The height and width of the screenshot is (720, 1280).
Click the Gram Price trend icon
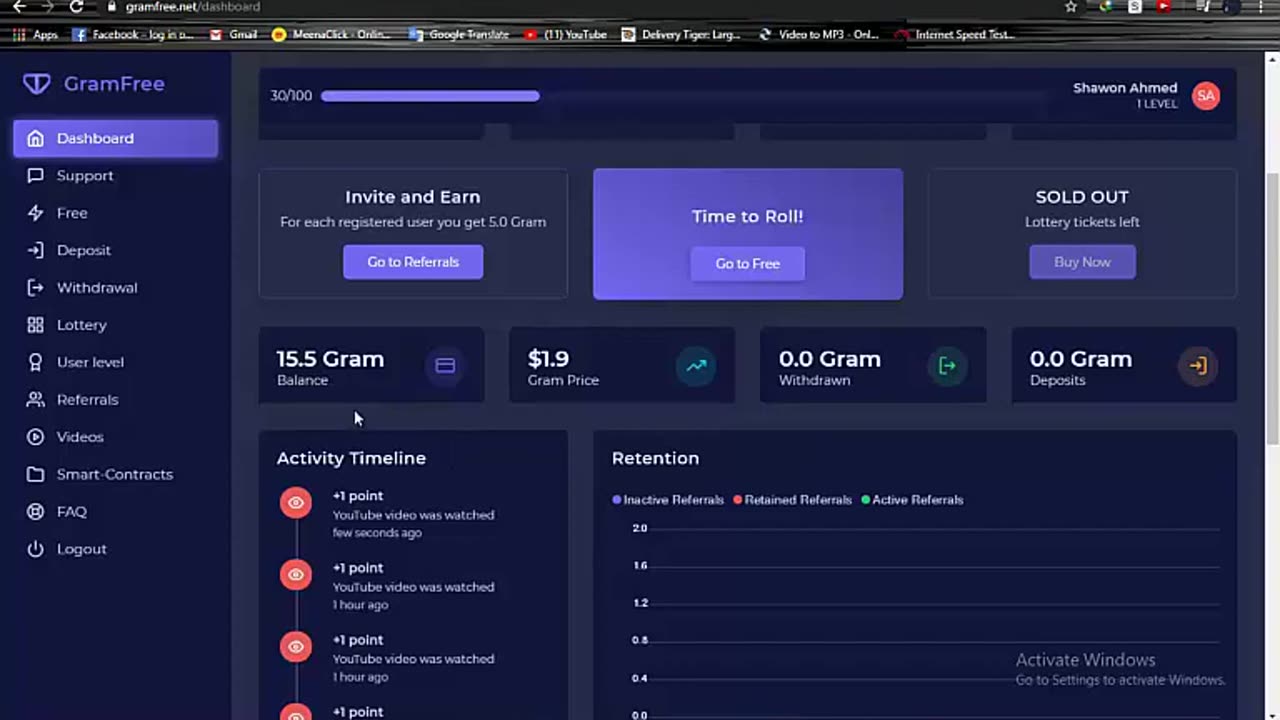[696, 366]
